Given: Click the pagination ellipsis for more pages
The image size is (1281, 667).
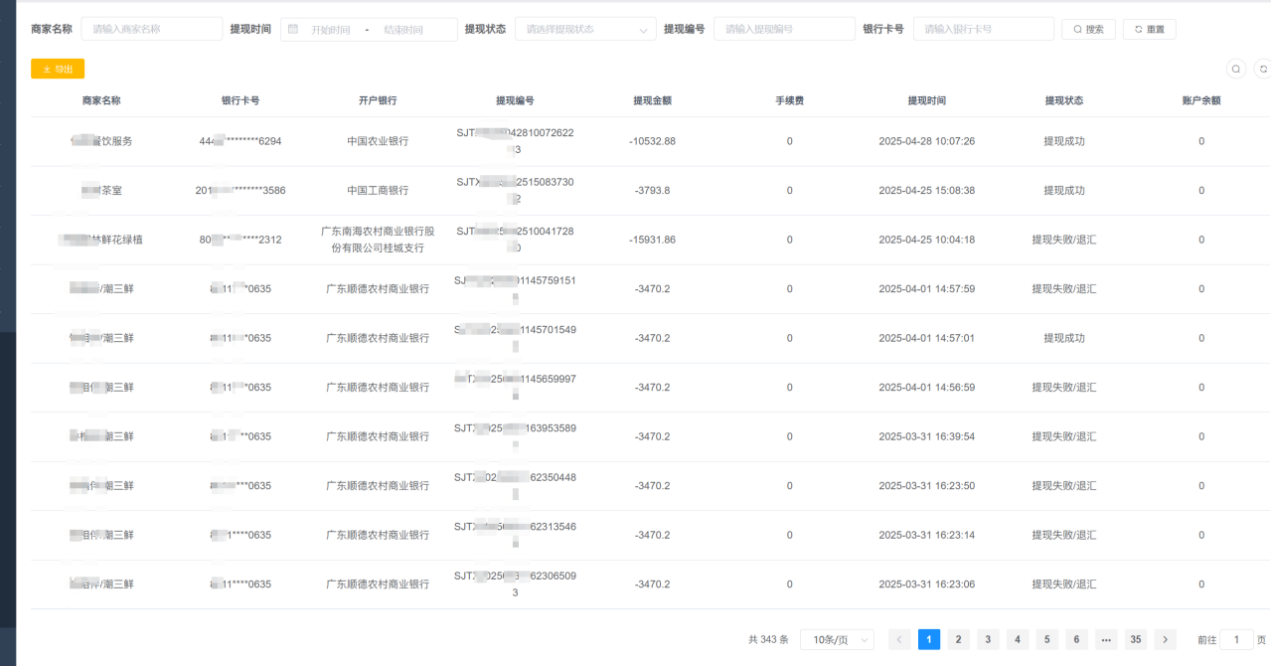Looking at the screenshot, I should [1106, 640].
